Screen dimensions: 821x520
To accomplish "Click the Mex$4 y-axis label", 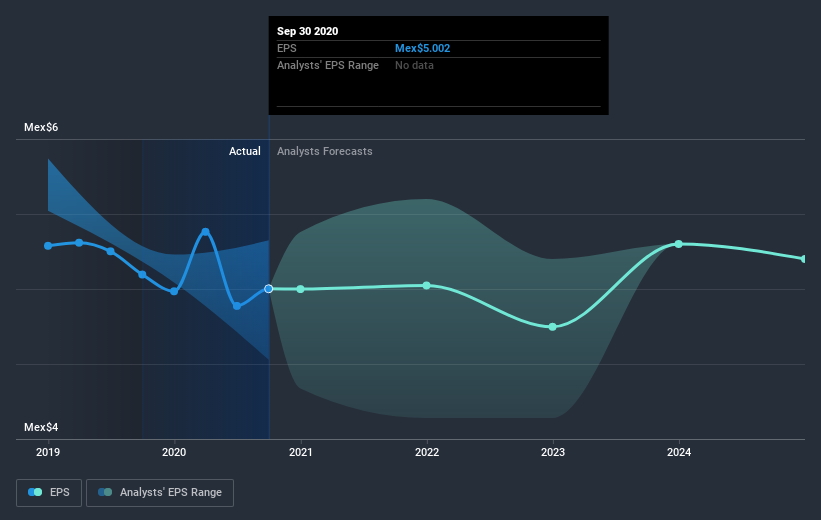I will coord(41,427).
